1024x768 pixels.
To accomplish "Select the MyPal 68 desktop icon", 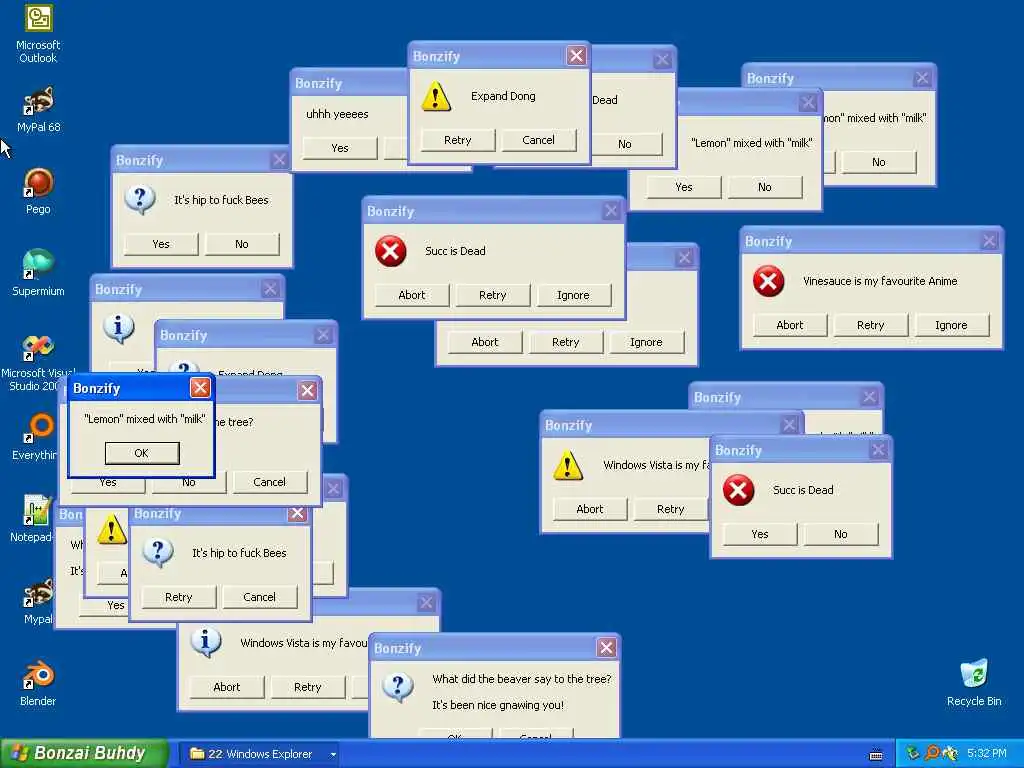I will (38, 108).
